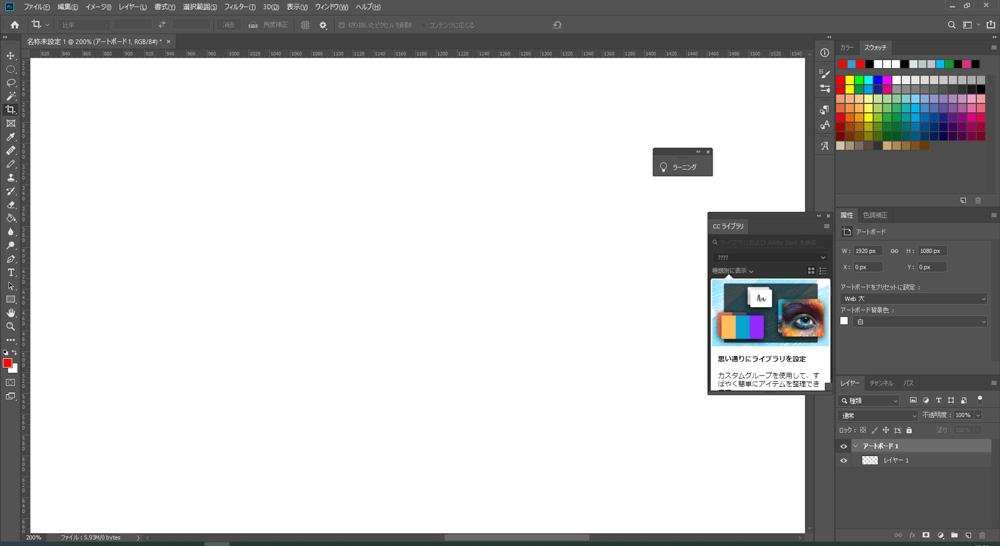This screenshot has width=1000, height=546.
Task: Select the Eraser tool
Action: [11, 205]
